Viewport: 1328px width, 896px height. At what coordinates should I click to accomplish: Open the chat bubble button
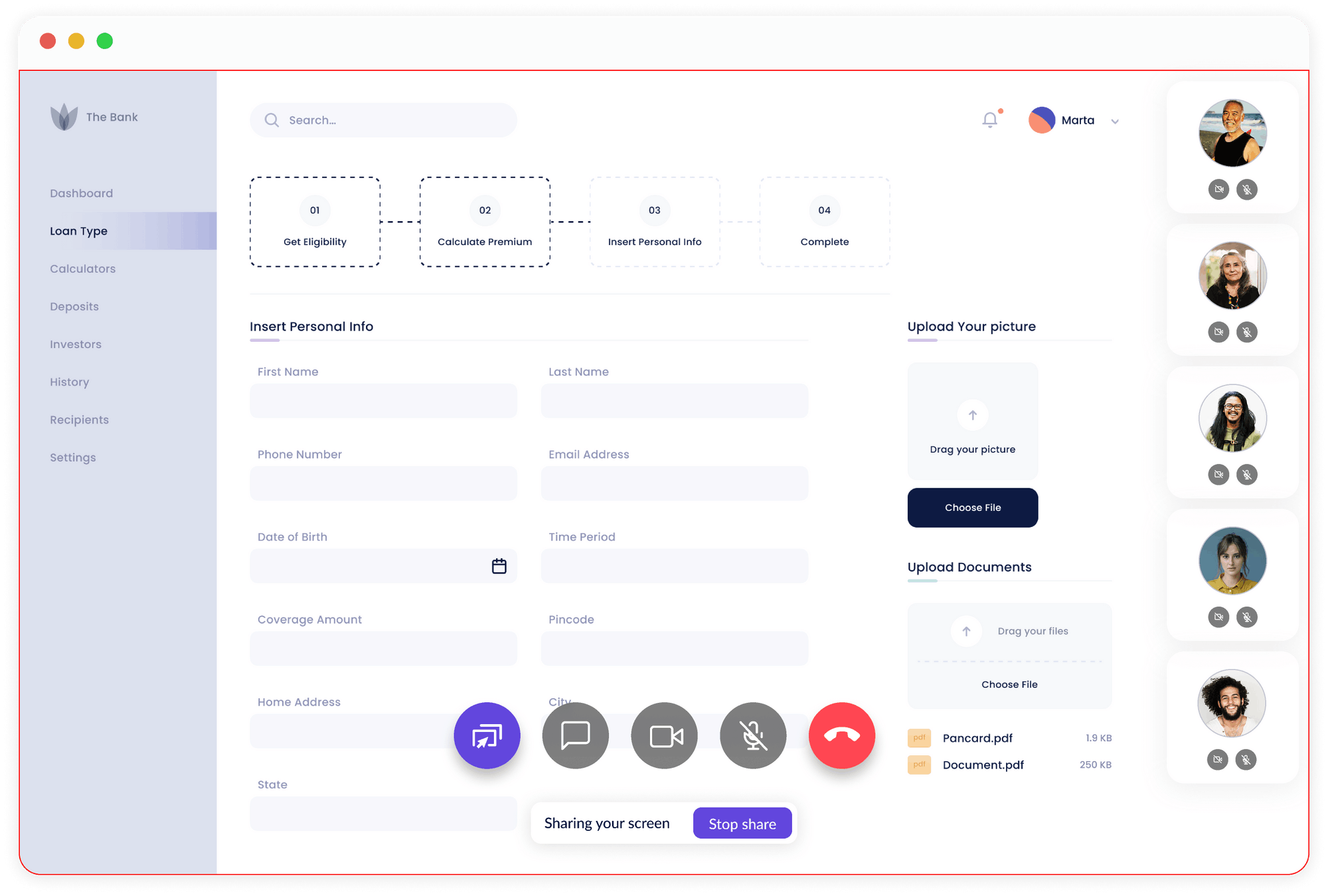click(x=575, y=735)
